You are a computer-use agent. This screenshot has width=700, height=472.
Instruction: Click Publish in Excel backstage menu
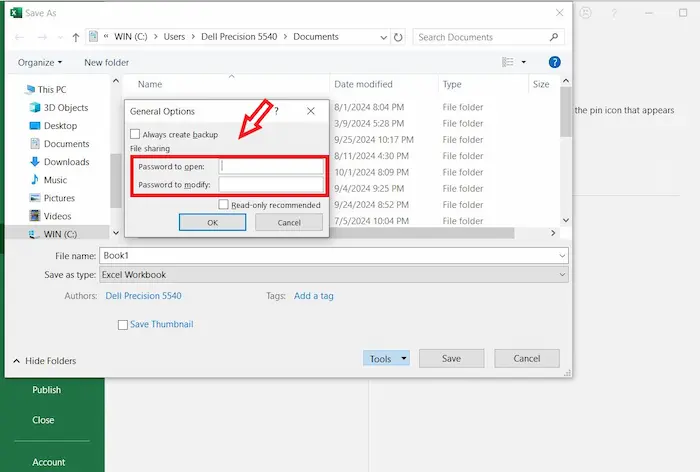pos(46,390)
